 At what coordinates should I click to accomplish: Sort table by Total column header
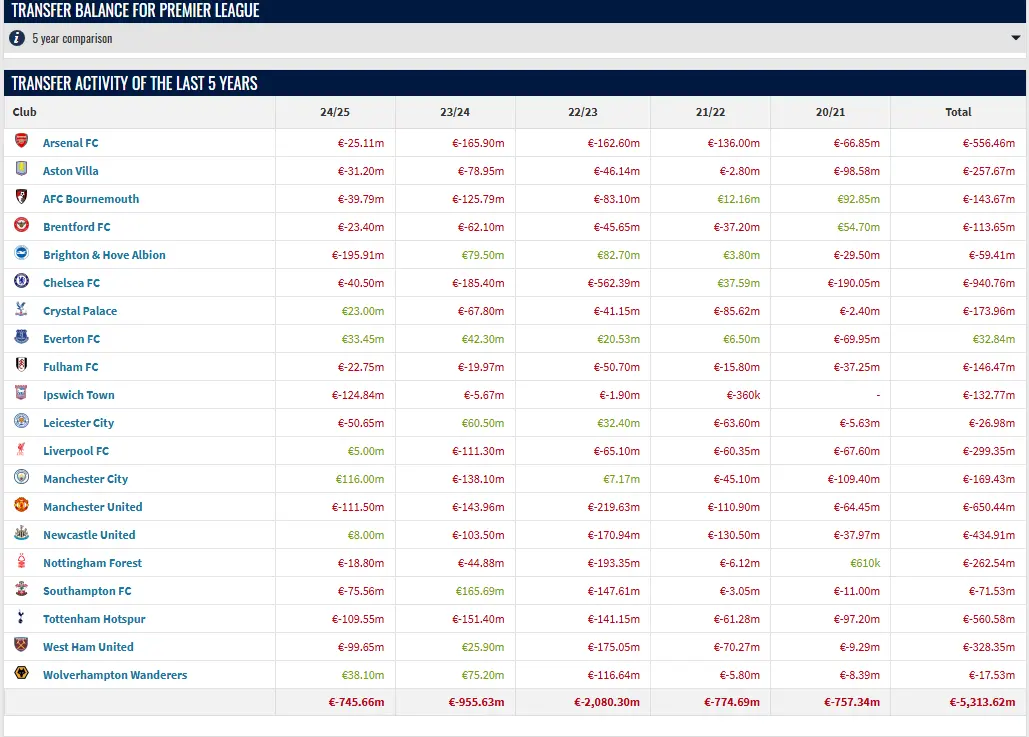pos(958,112)
